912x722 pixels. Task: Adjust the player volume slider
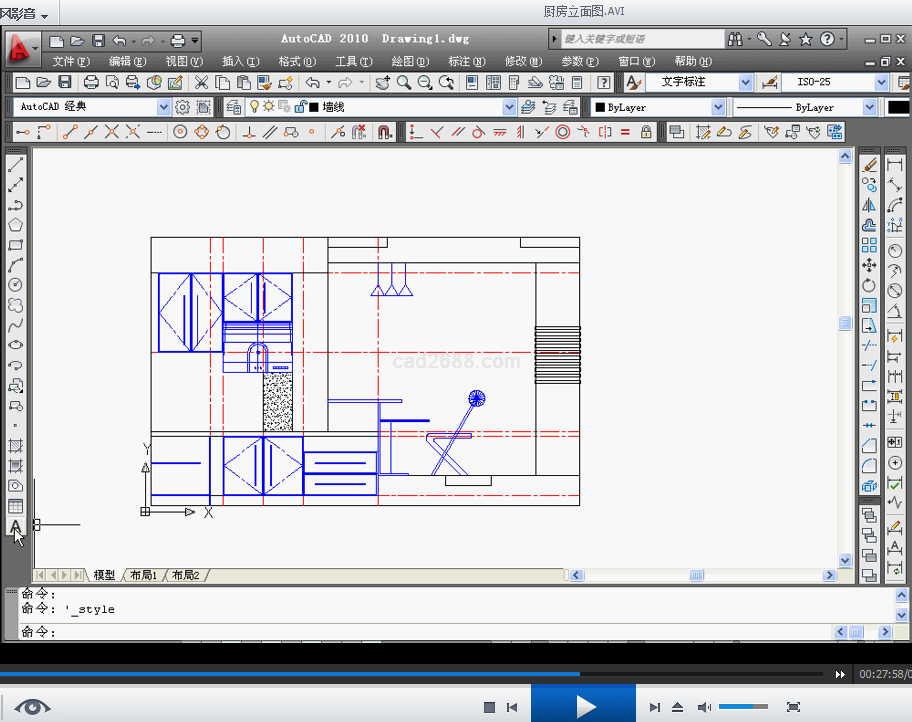pos(743,707)
